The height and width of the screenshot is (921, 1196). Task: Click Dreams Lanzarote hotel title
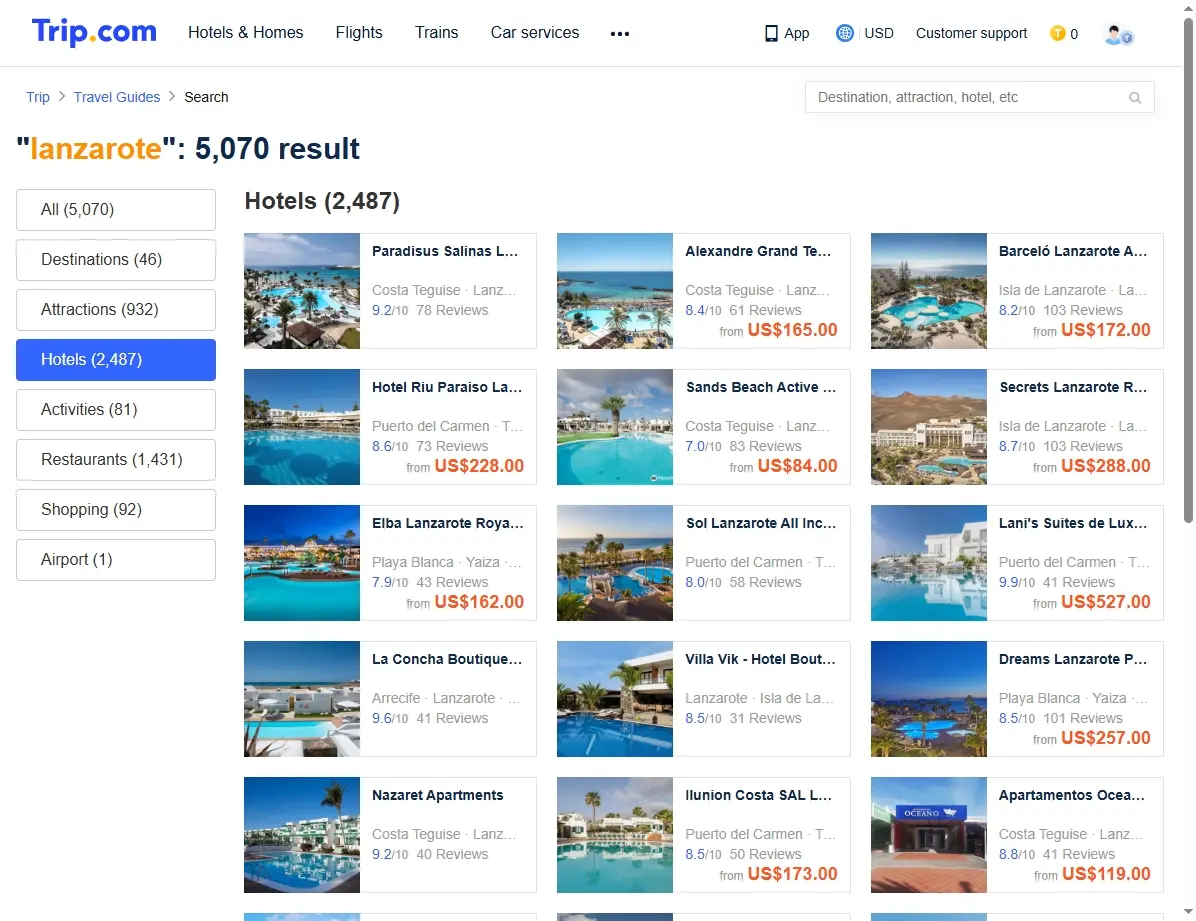[1073, 659]
